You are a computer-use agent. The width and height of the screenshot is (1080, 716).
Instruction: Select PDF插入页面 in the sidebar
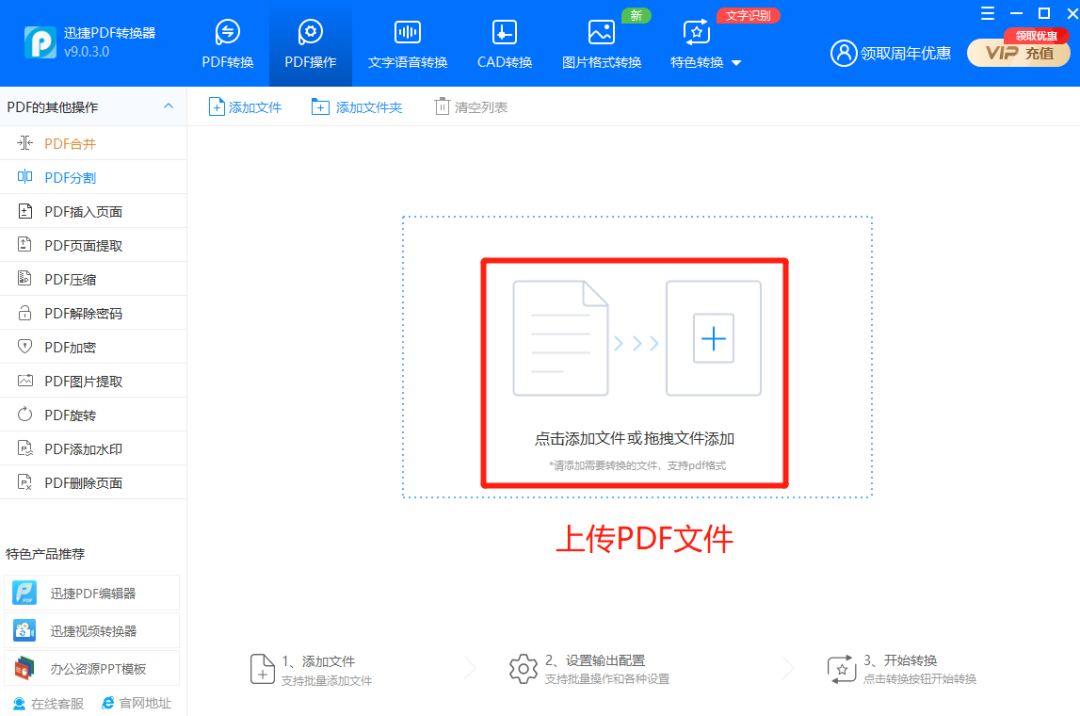tap(93, 211)
